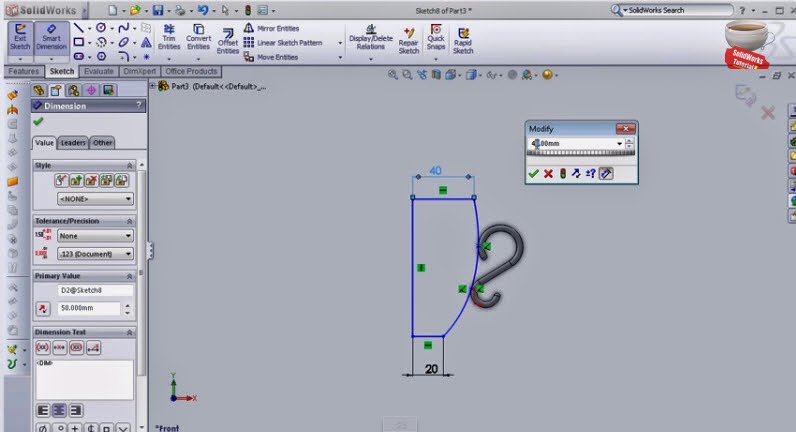Collapse the Primary Value section
Viewport: 796px width, 432px height.
129,276
